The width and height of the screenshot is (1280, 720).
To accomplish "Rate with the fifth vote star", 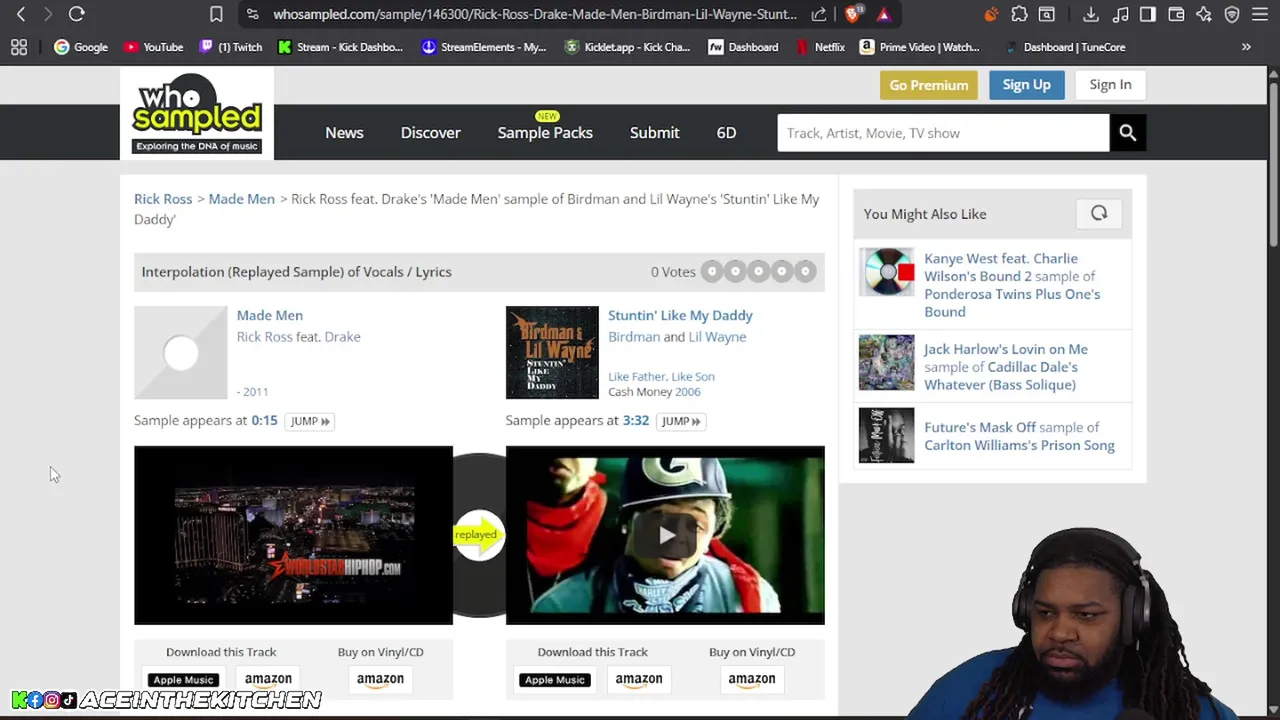I will (x=804, y=271).
